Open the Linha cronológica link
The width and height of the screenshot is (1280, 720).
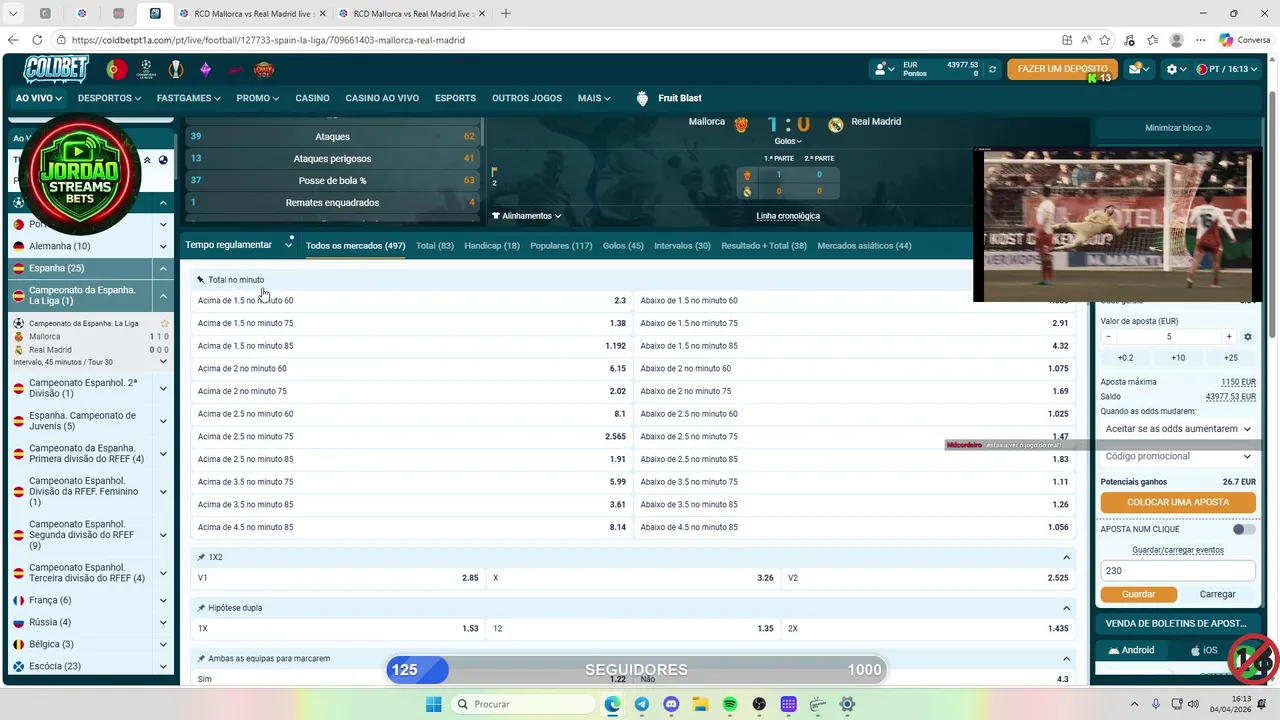788,216
